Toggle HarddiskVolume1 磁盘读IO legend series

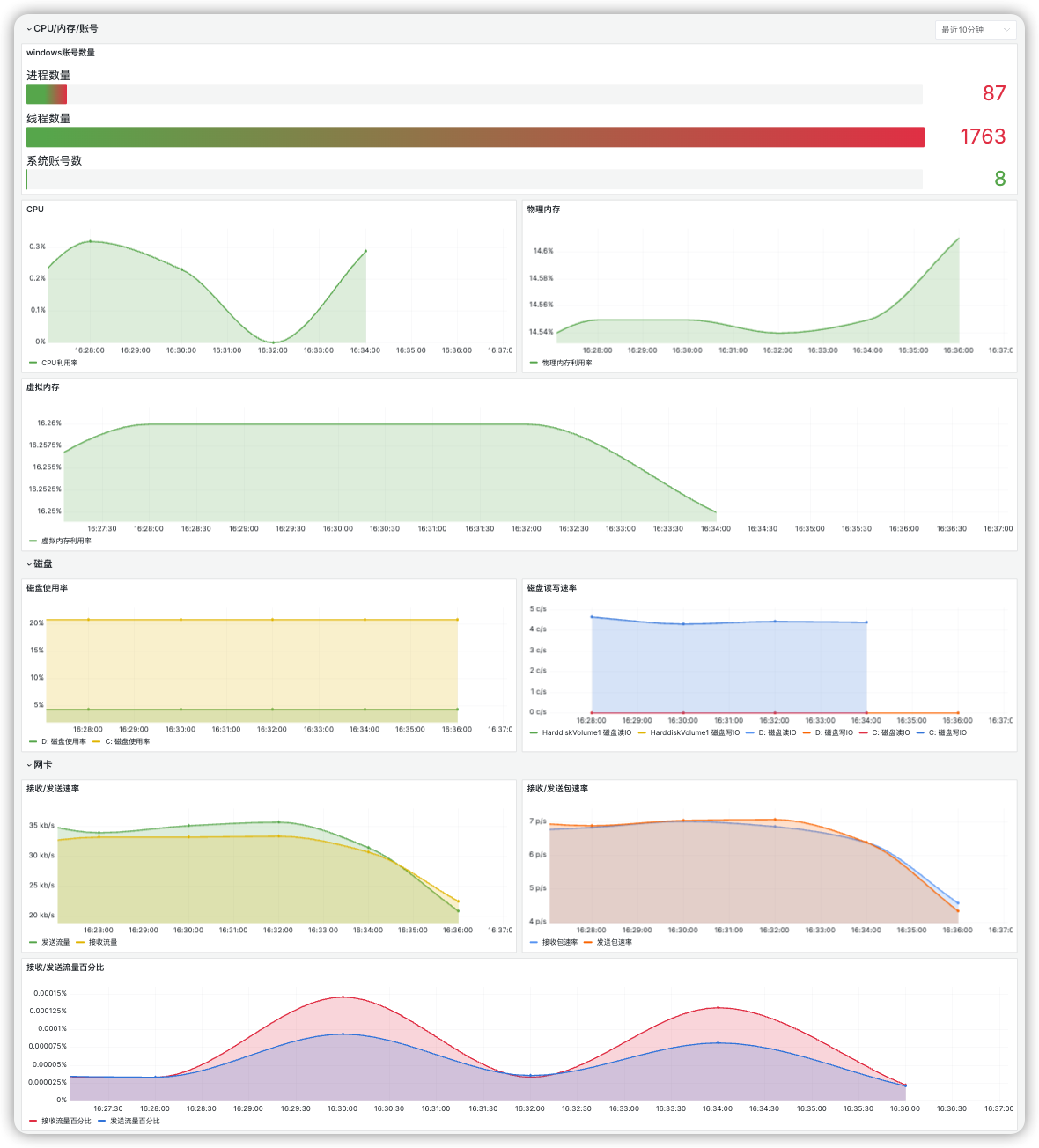tap(581, 732)
